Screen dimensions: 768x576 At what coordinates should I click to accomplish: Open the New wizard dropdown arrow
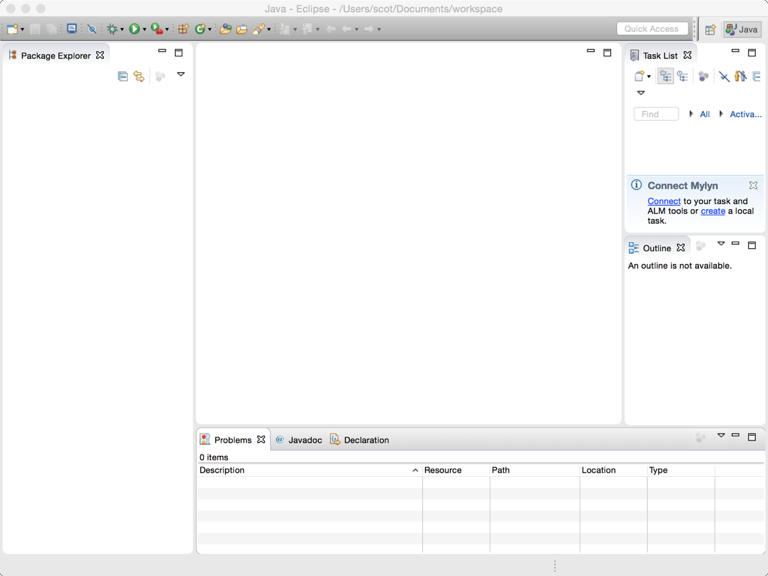click(x=22, y=30)
